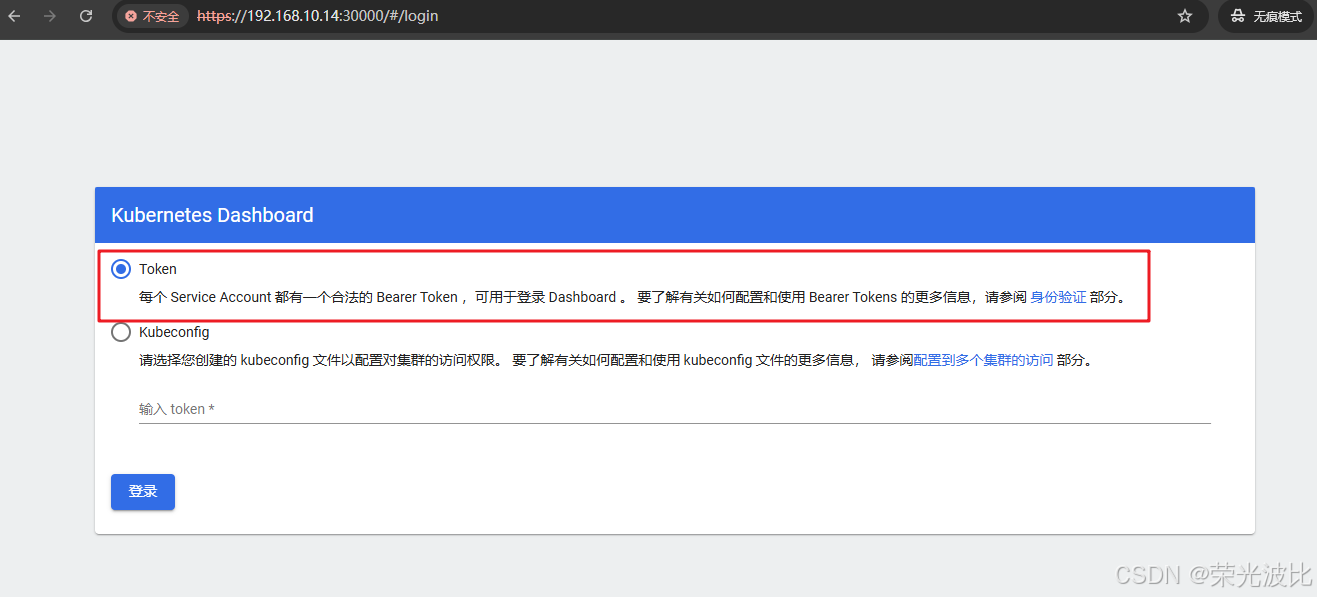This screenshot has height=597, width=1317.
Task: Click the Kubernetes Dashboard header title
Action: [x=212, y=215]
